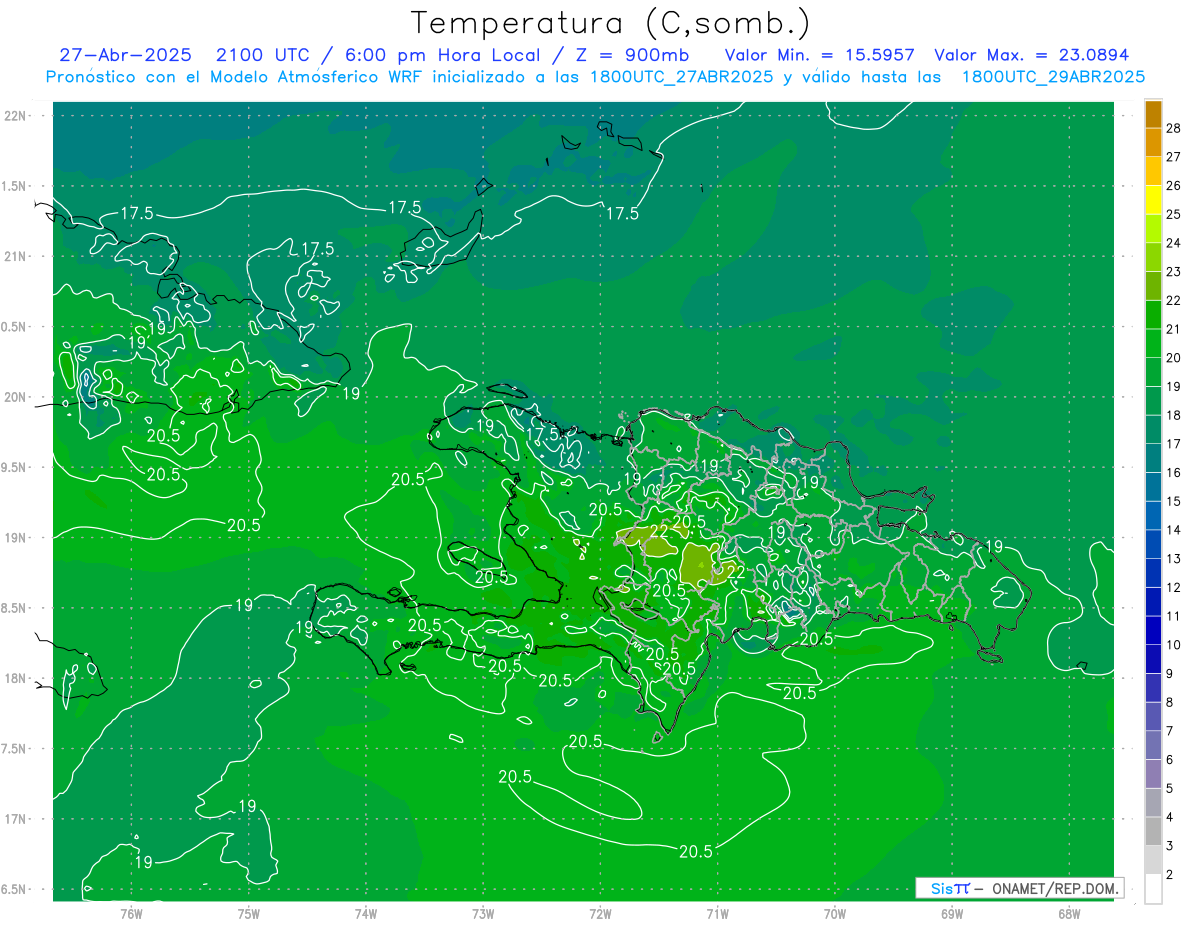Select the "Z = 900mb" level label
The image size is (1200, 927).
point(632,55)
